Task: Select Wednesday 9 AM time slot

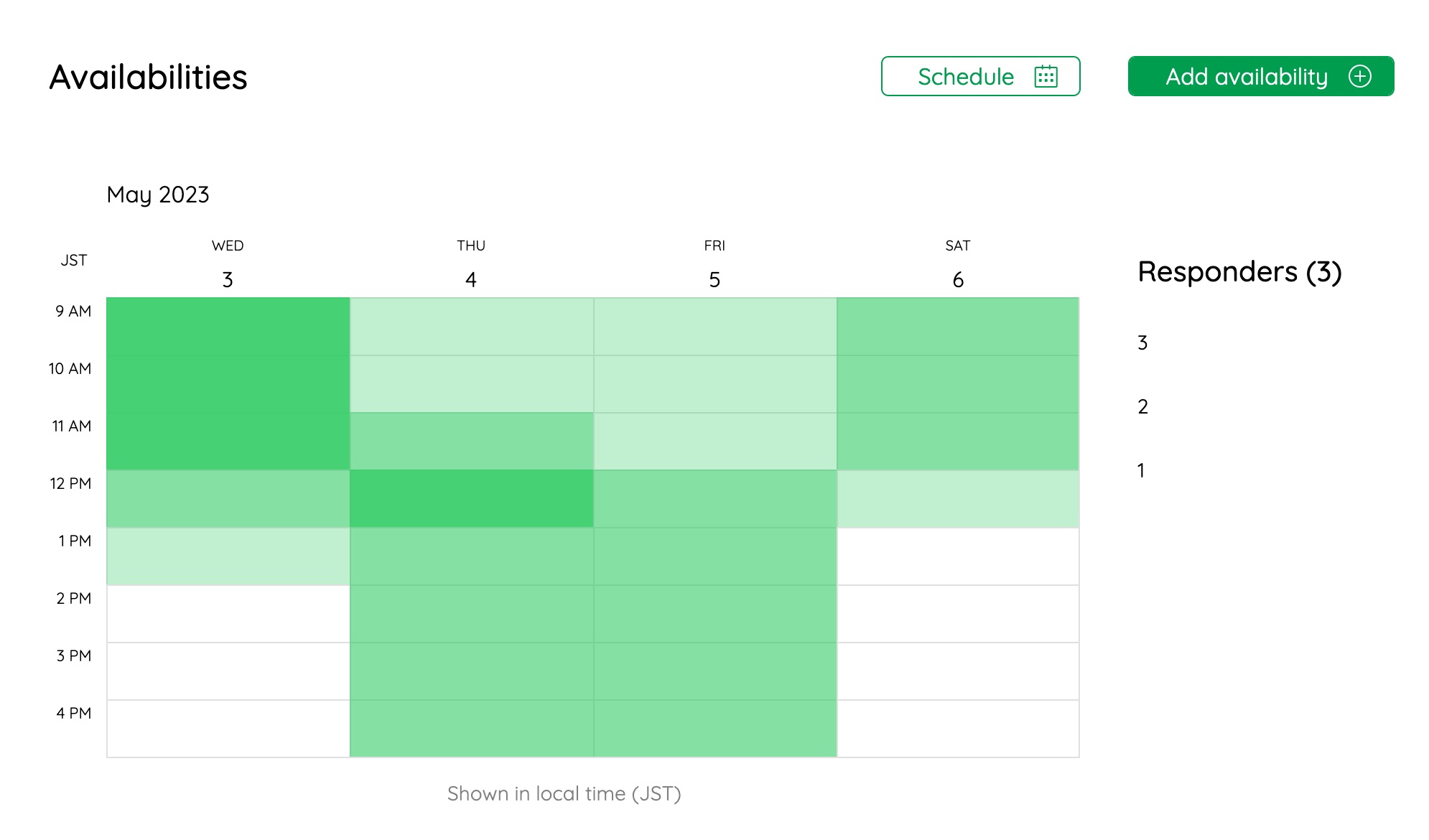Action: coord(228,327)
